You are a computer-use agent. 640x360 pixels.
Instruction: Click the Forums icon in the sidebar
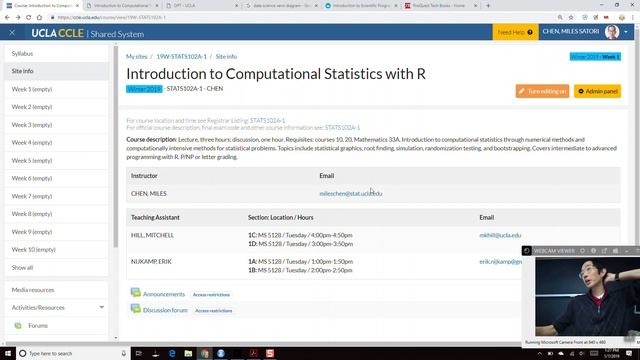18,325
